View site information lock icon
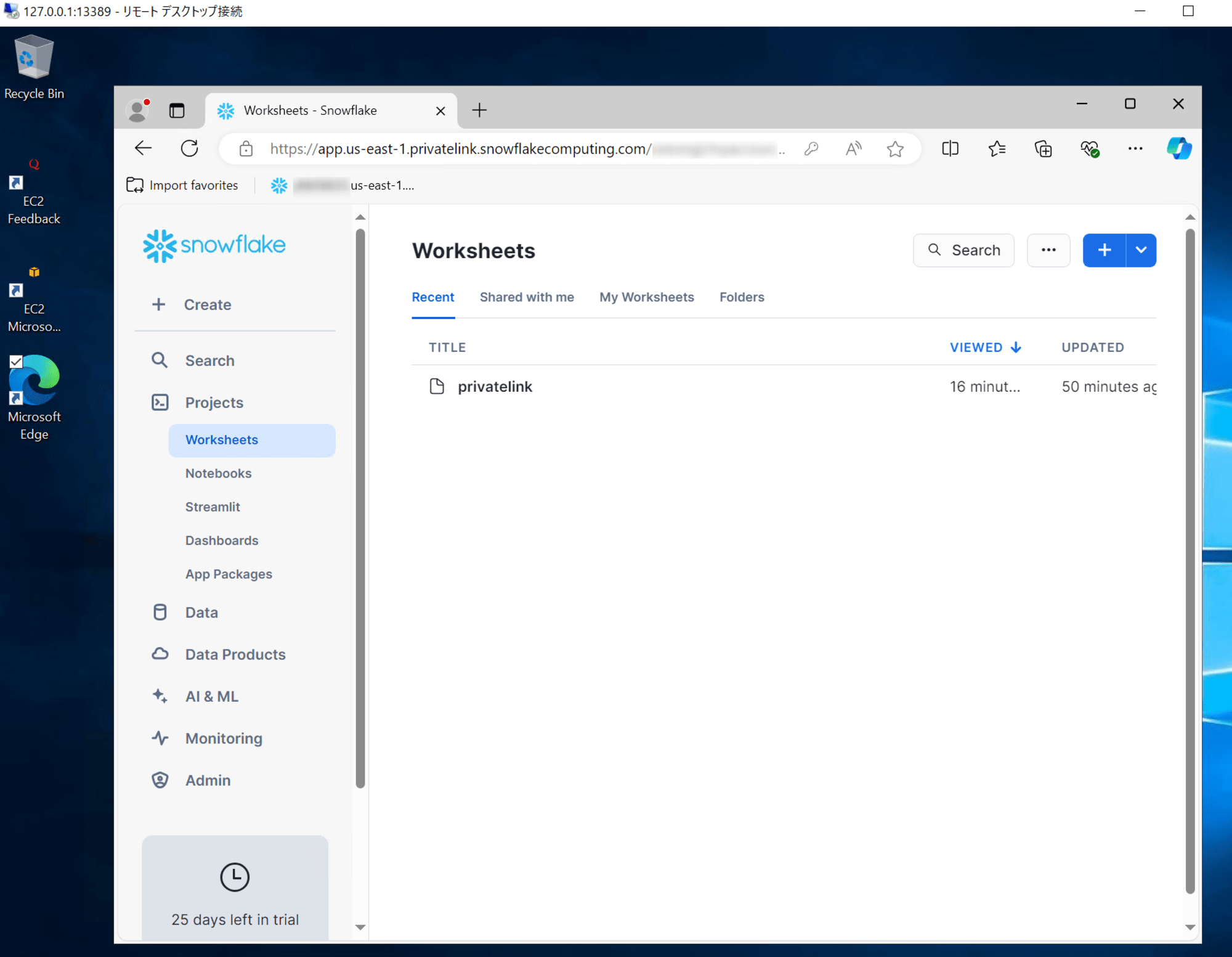 click(246, 149)
